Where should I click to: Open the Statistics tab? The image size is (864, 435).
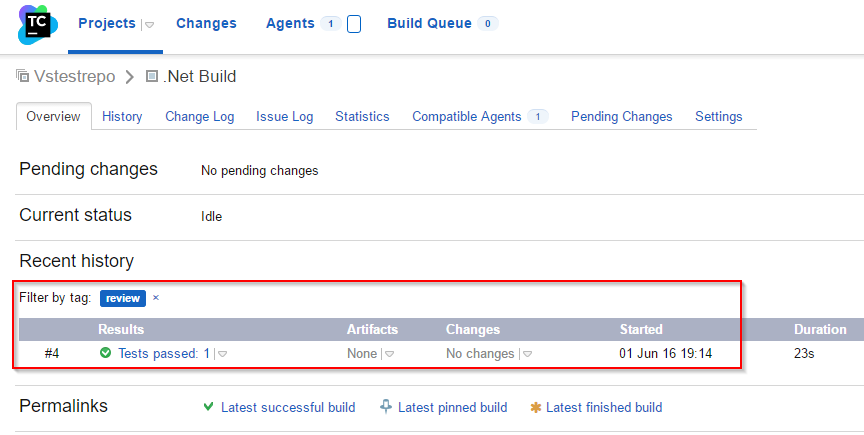(362, 116)
